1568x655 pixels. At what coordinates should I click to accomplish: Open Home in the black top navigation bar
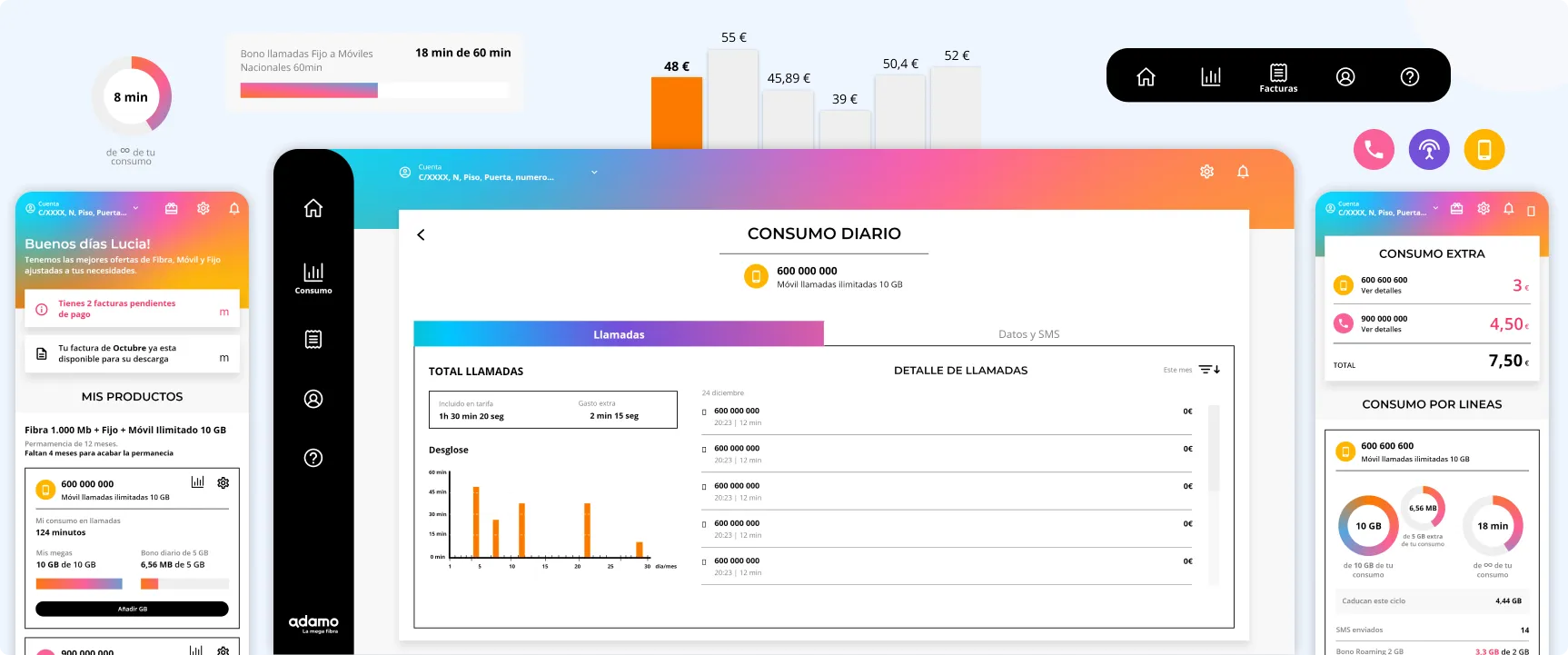pyautogui.click(x=1146, y=77)
